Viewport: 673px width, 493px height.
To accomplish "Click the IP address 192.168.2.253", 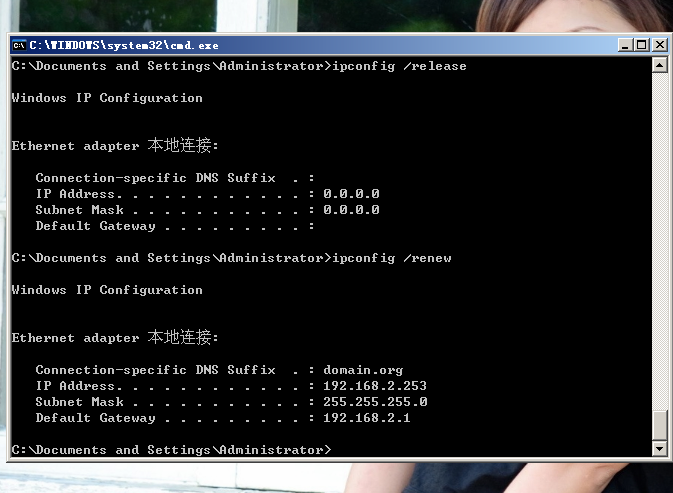I will [375, 386].
